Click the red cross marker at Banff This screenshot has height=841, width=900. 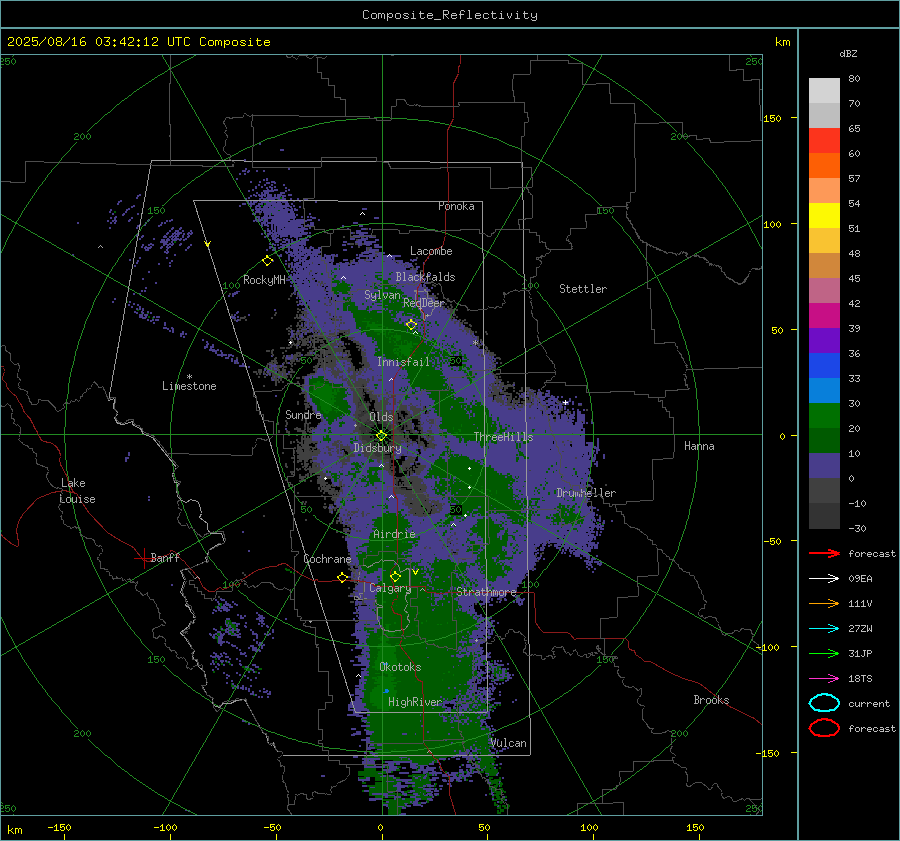(x=143, y=558)
